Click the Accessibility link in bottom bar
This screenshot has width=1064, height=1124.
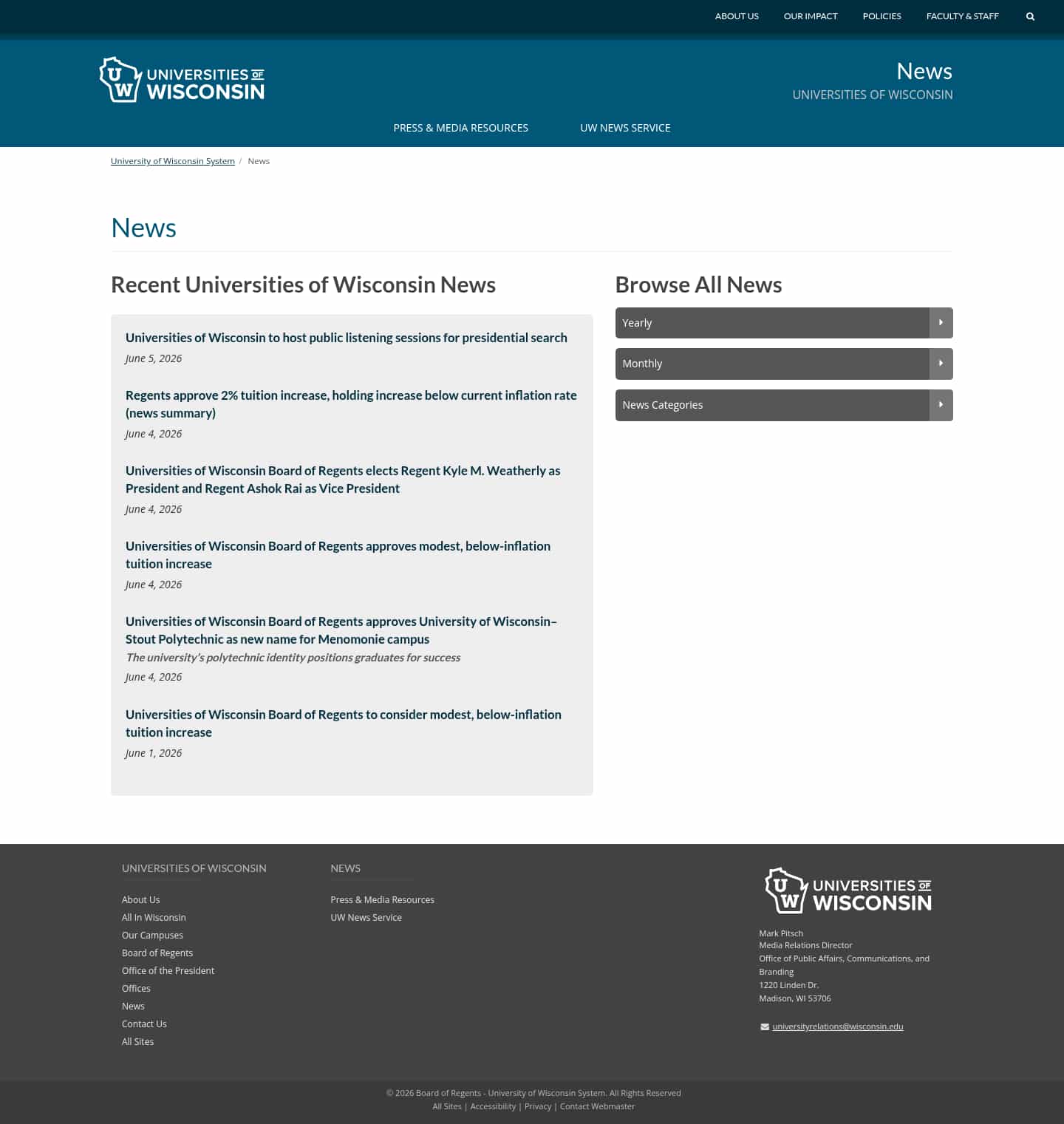(x=493, y=1106)
